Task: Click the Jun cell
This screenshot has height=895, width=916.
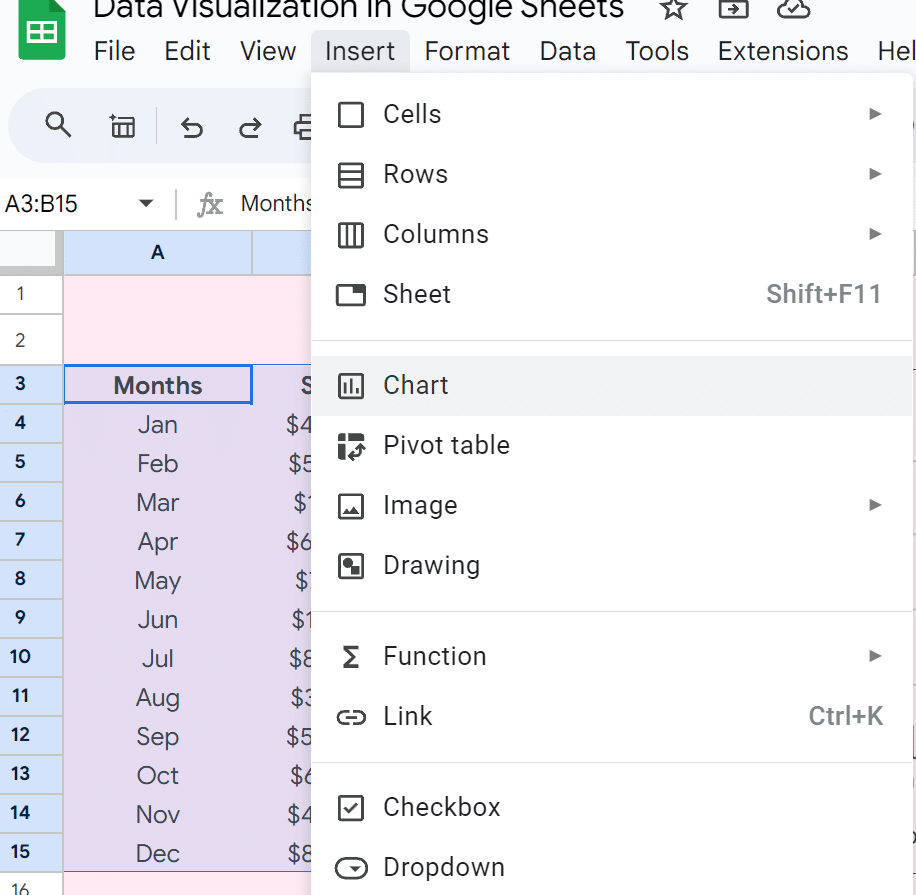Action: (158, 619)
